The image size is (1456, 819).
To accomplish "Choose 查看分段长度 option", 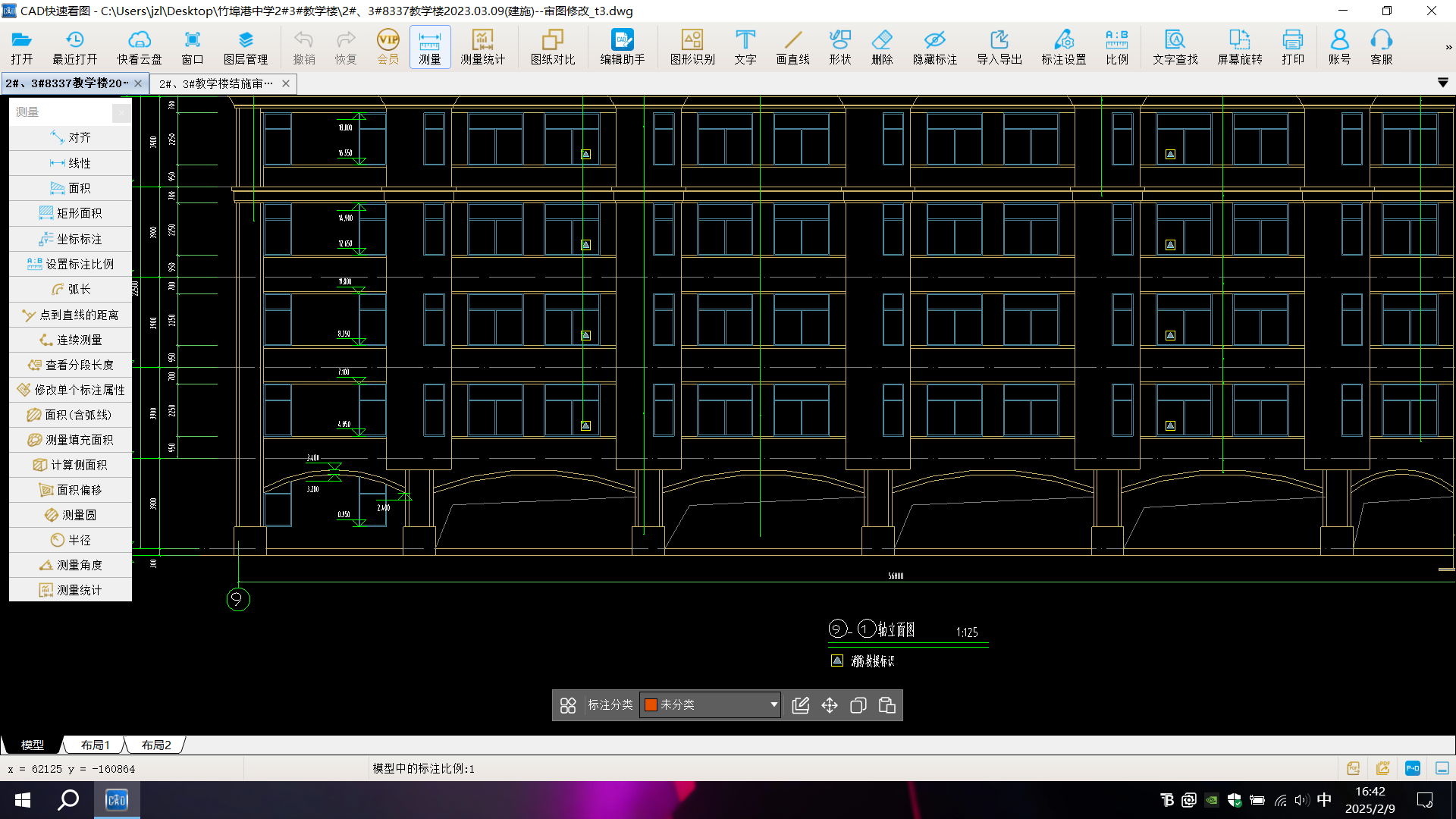I will click(71, 365).
